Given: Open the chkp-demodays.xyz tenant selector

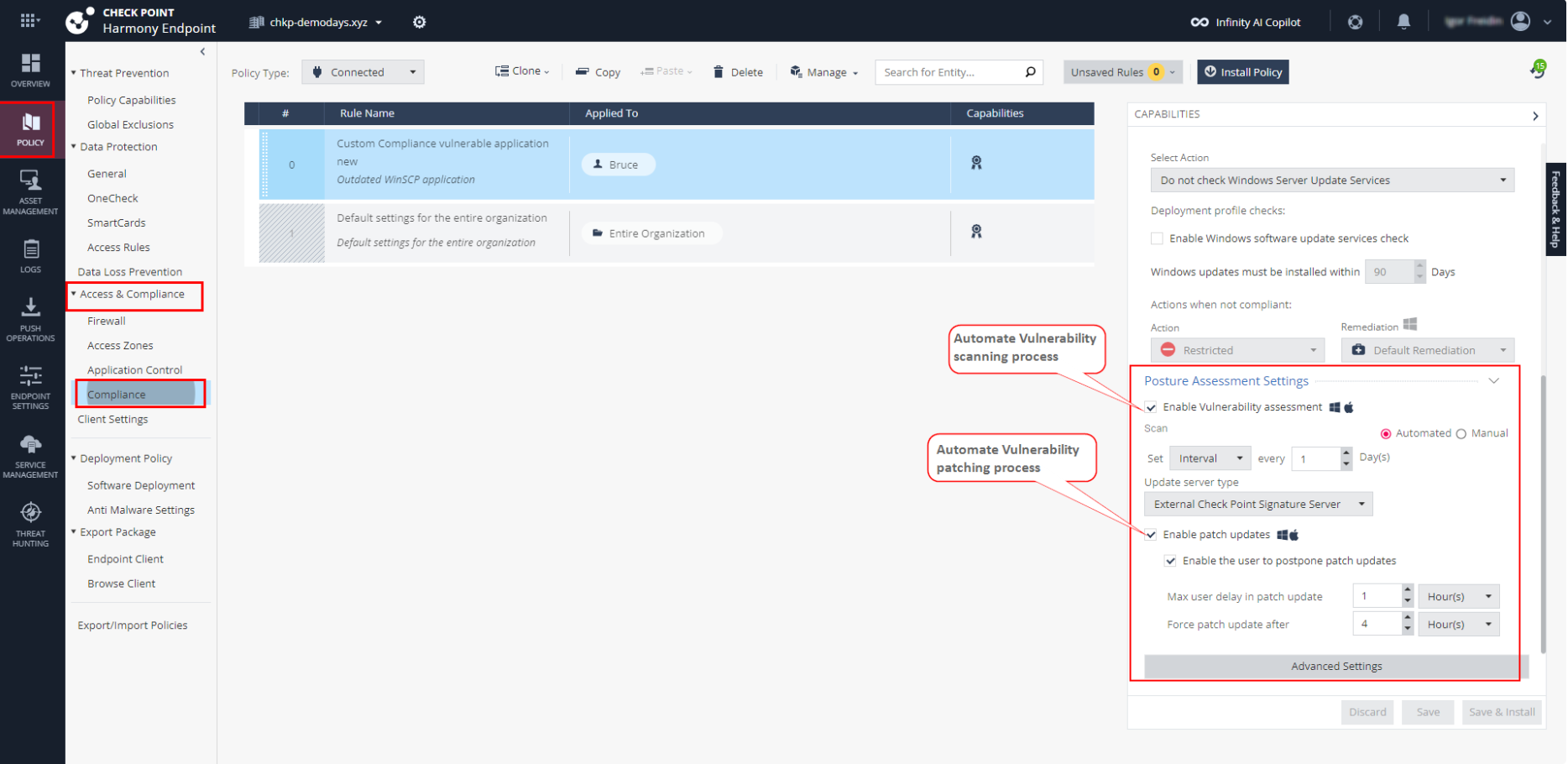Looking at the screenshot, I should [316, 22].
